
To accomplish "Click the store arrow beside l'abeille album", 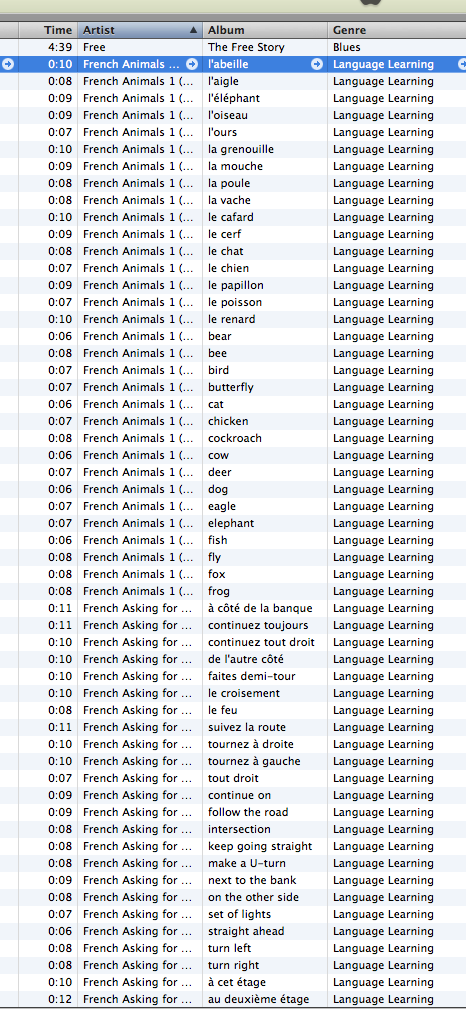I will coord(317,64).
